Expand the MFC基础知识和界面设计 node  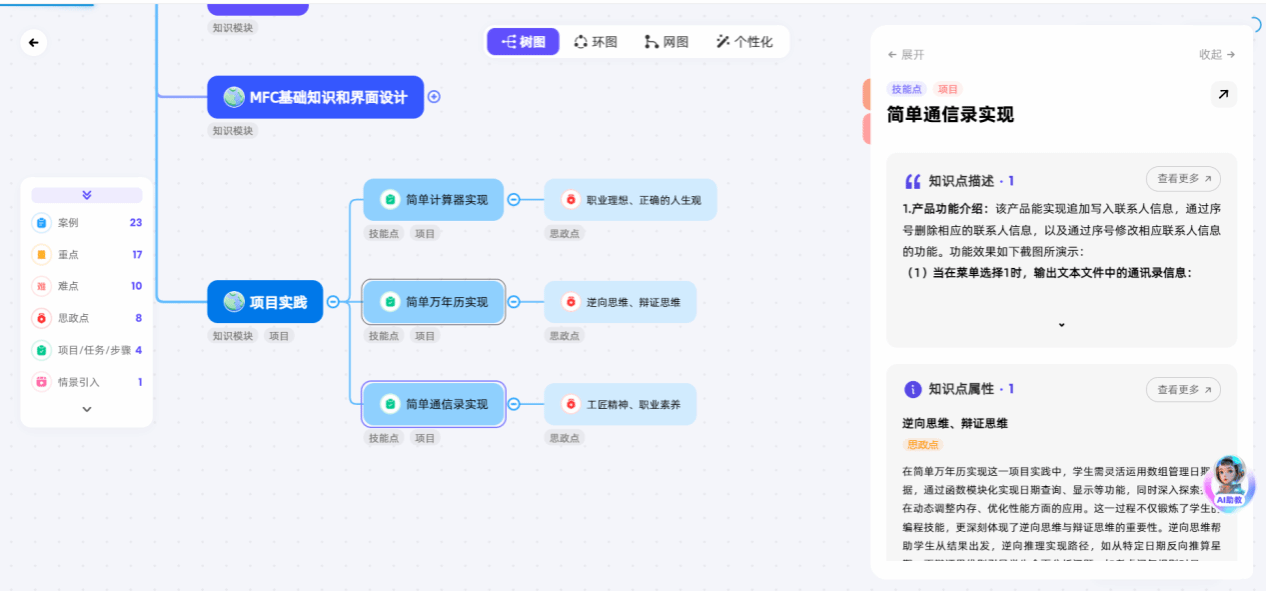[x=434, y=97]
